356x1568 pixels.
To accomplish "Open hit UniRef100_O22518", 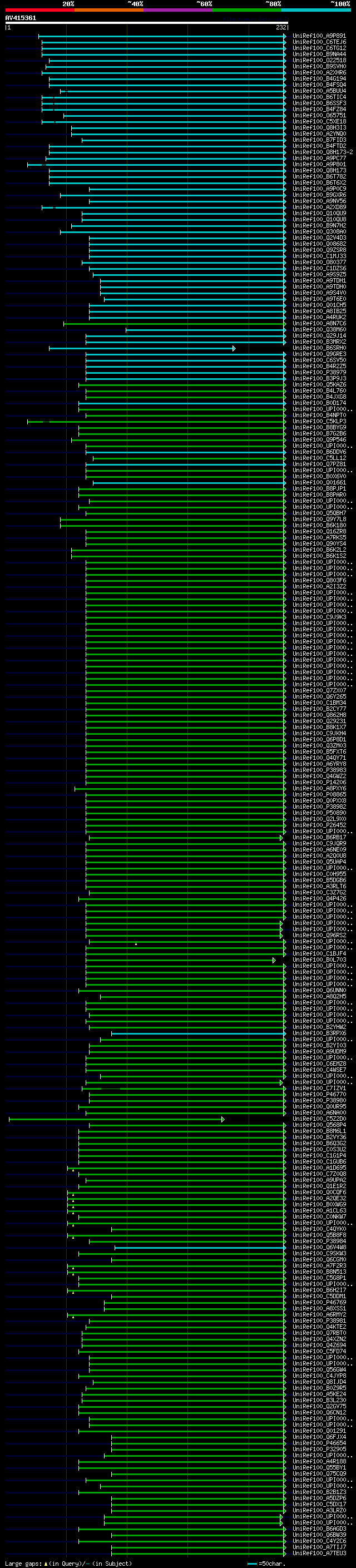I will coord(319,60).
